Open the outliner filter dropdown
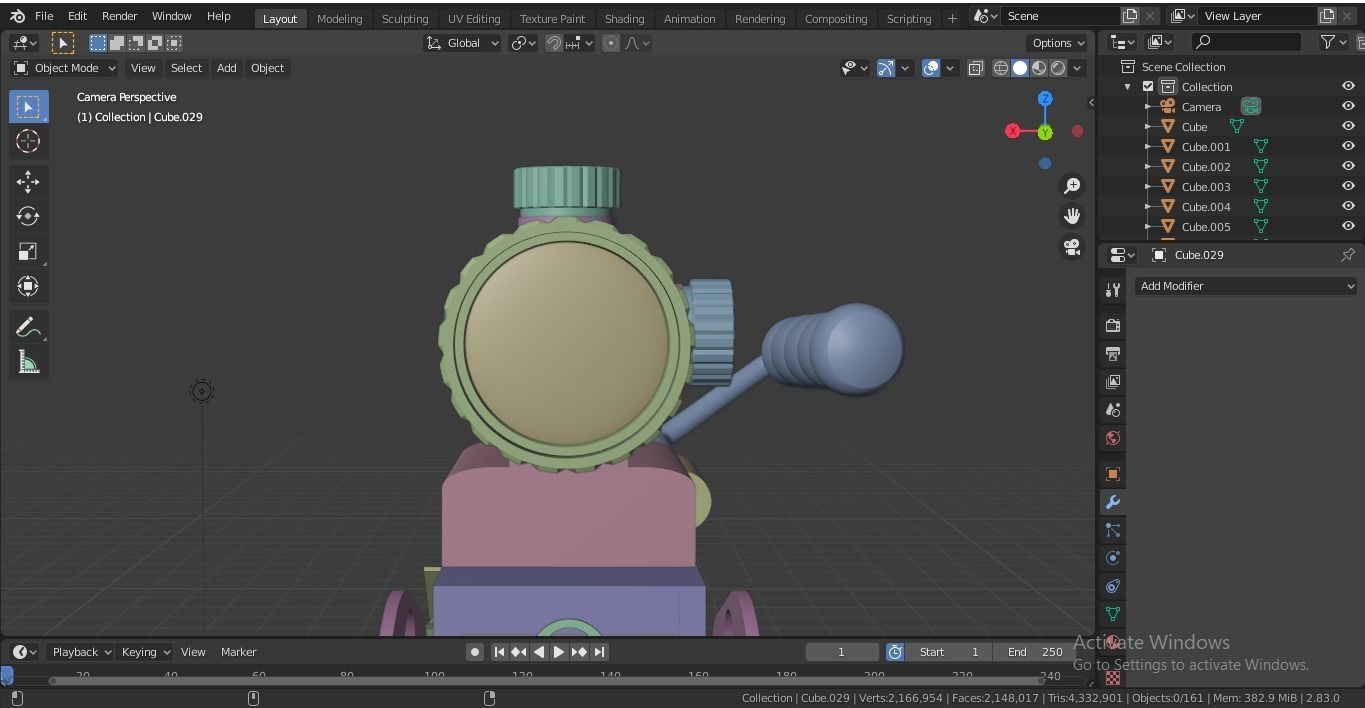The height and width of the screenshot is (708, 1365). 1334,42
